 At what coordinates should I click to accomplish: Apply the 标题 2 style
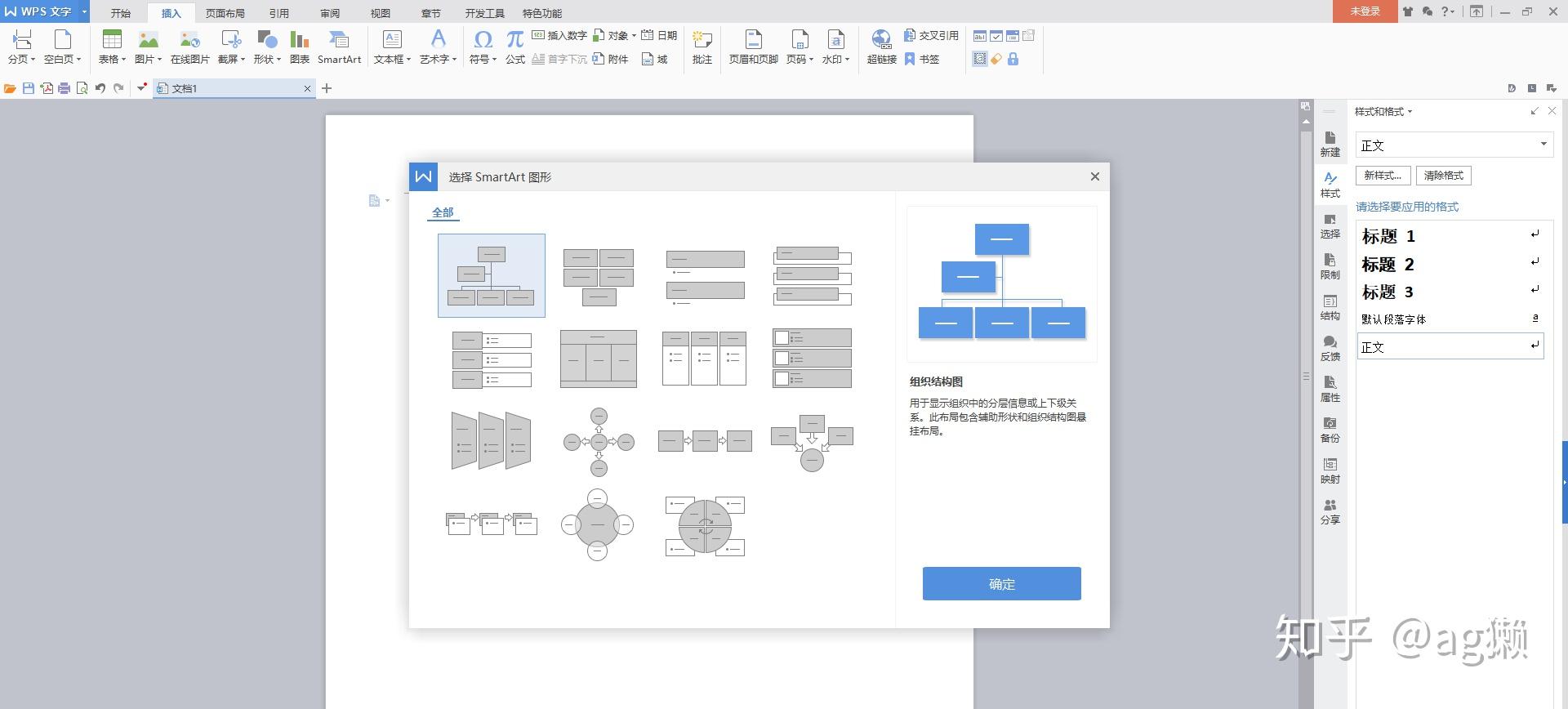1450,264
